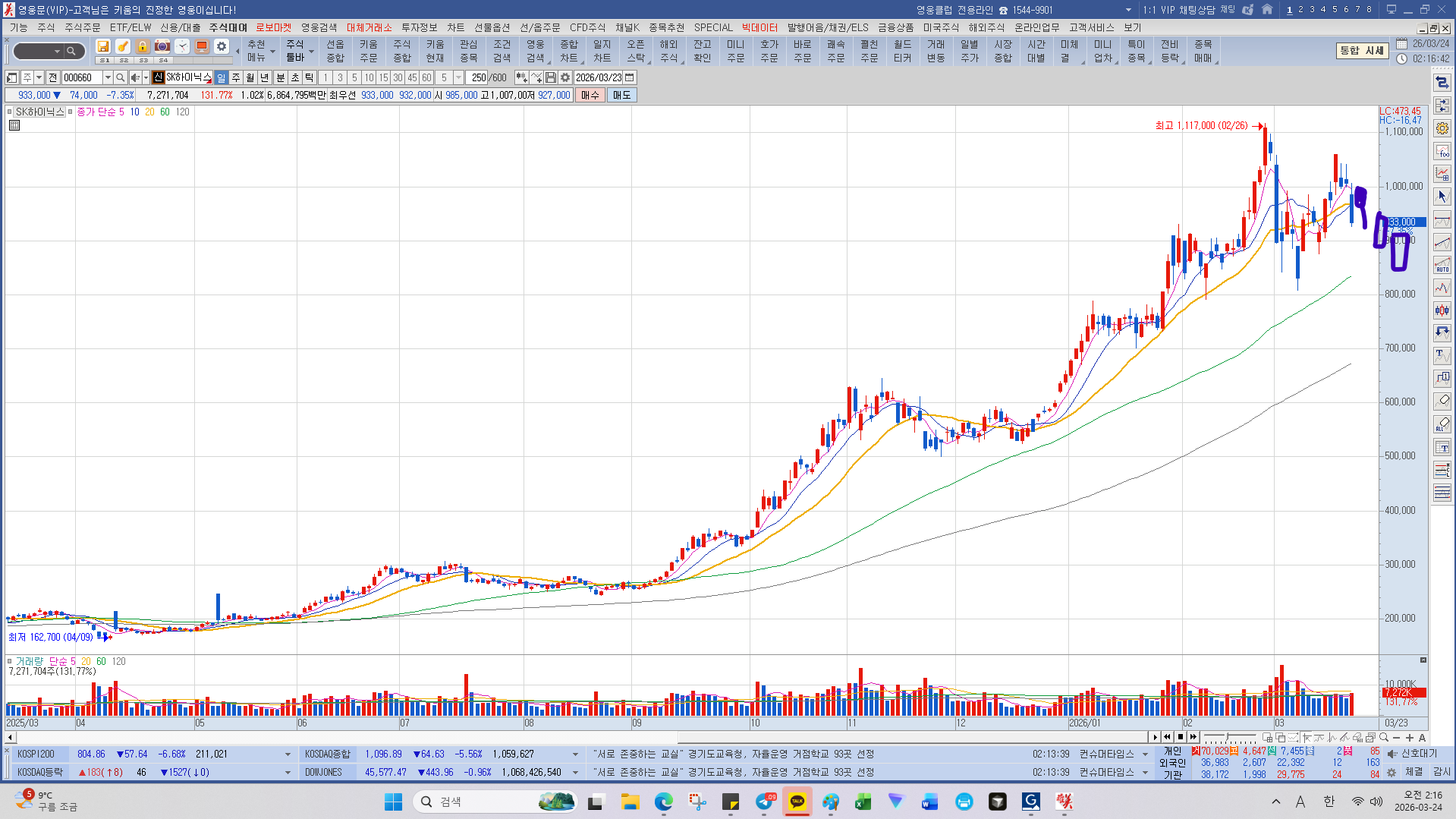The height and width of the screenshot is (819, 1456).
Task: Click the chart settings gear near date field
Action: (565, 77)
